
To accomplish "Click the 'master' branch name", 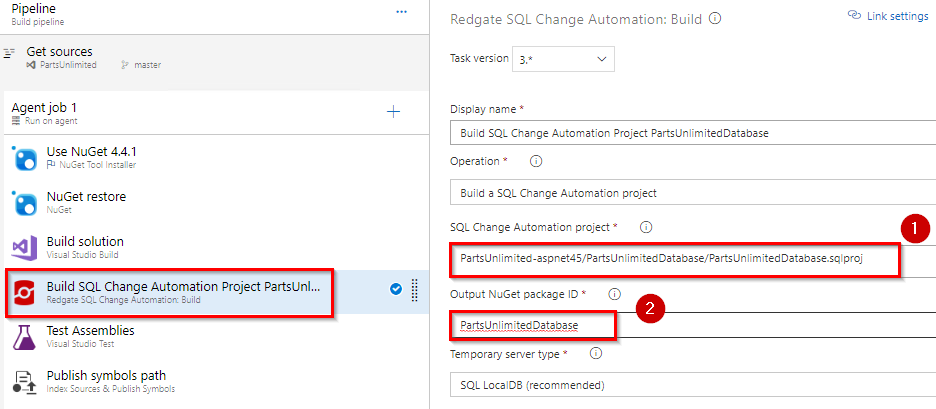I will [147, 65].
